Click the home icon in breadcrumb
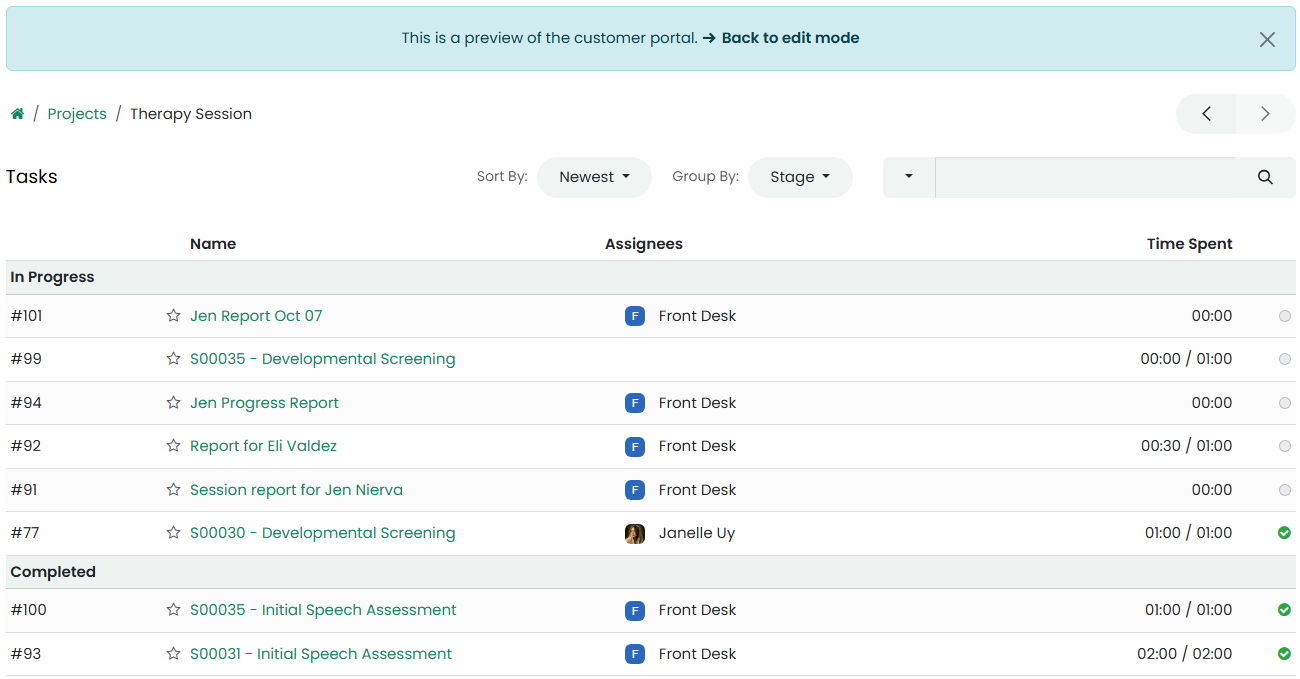 [17, 114]
